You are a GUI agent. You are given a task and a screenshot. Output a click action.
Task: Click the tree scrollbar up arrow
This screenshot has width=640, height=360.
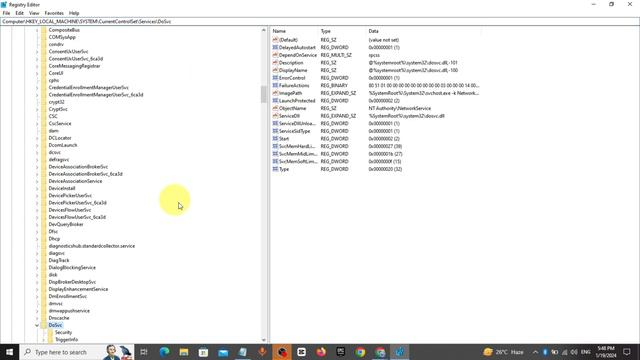click(264, 30)
